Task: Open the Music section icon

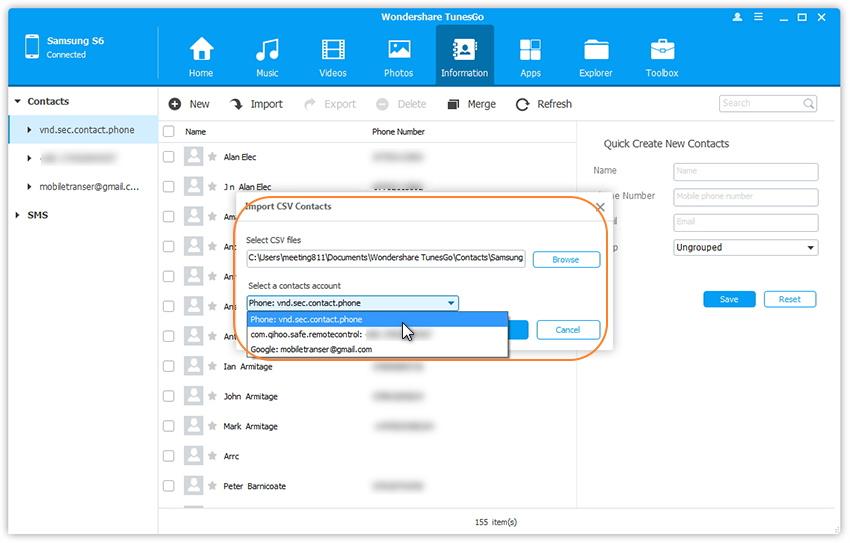Action: click(x=267, y=50)
